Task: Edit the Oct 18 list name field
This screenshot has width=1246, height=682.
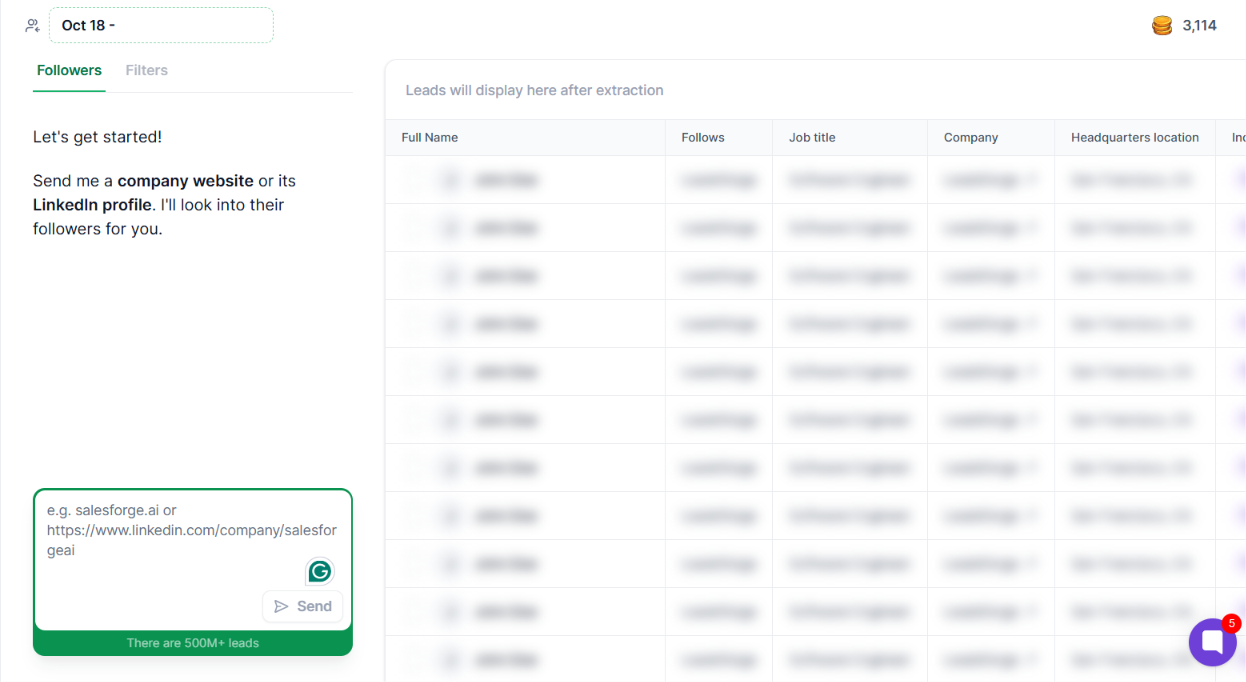Action: [161, 25]
